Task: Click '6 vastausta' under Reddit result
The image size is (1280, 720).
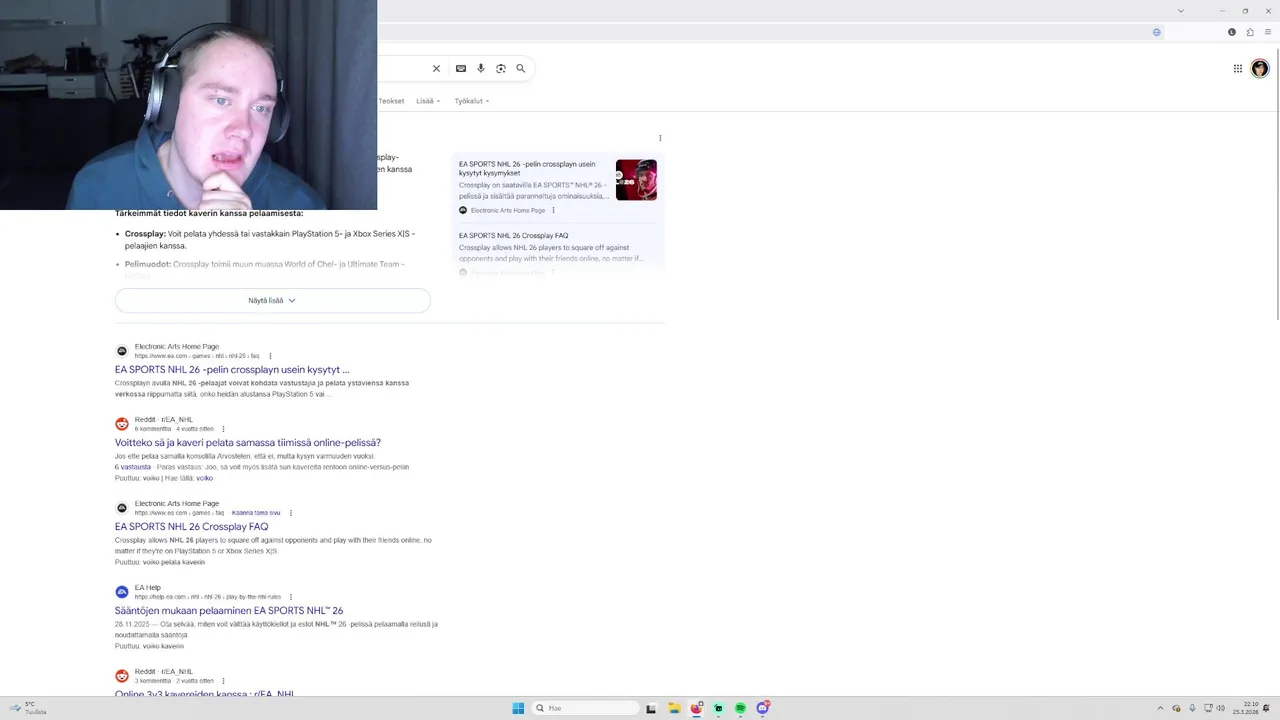Action: click(133, 467)
